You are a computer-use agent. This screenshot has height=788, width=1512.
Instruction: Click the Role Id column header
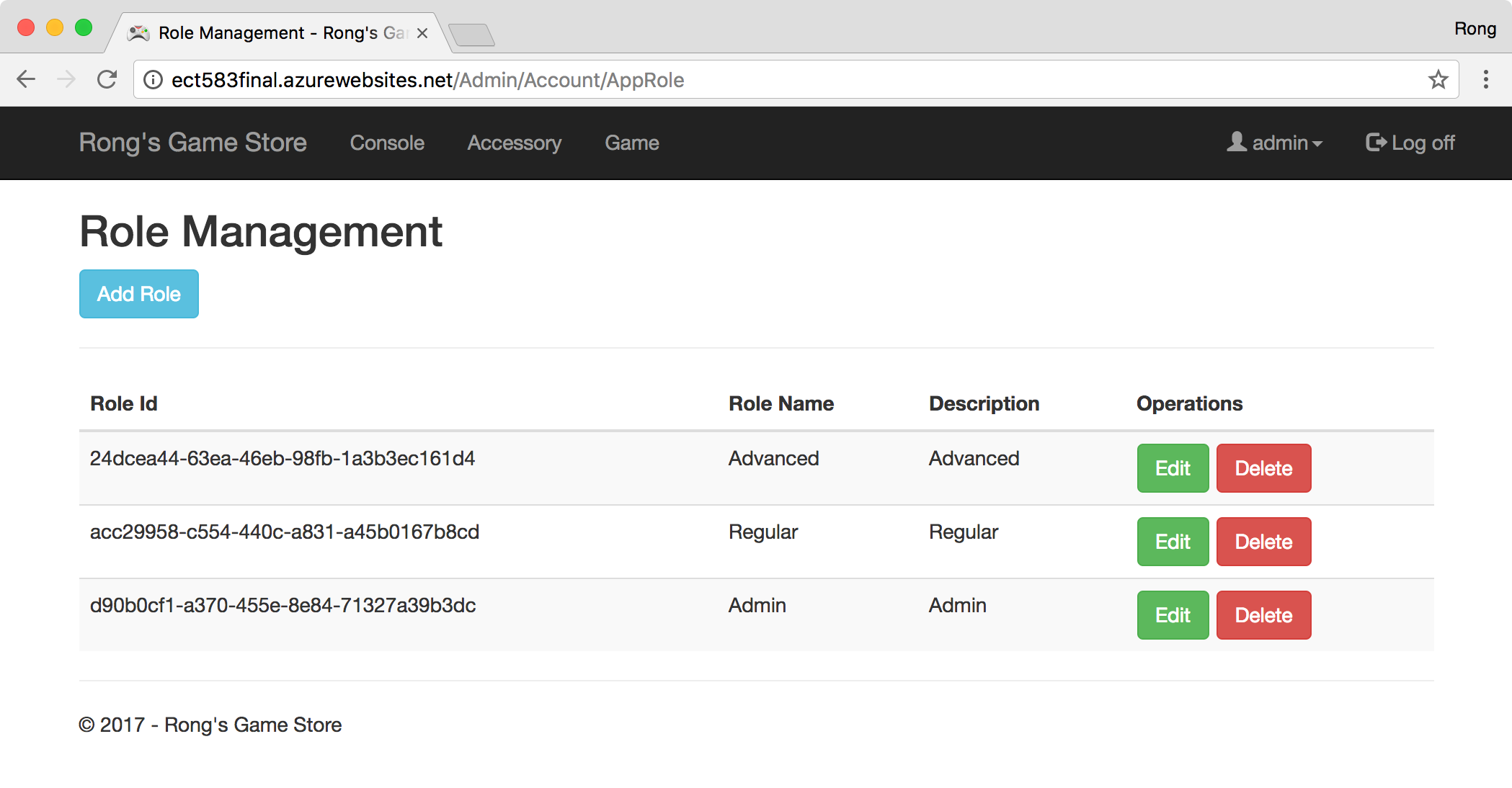point(124,403)
